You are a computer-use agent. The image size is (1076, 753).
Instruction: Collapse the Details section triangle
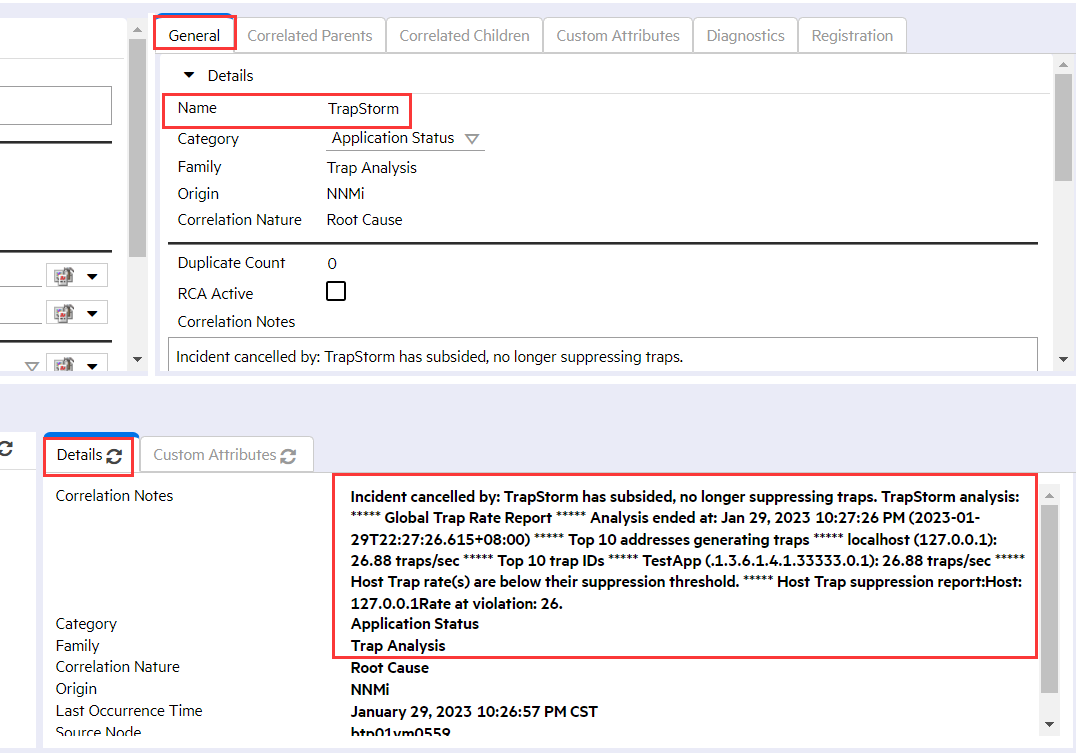189,76
